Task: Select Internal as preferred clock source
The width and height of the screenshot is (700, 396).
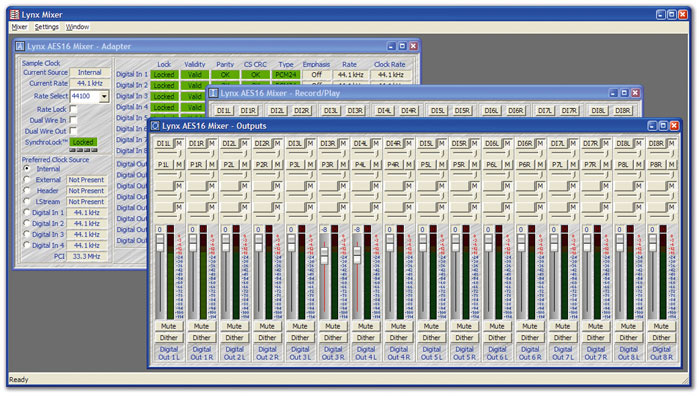Action: [27, 169]
